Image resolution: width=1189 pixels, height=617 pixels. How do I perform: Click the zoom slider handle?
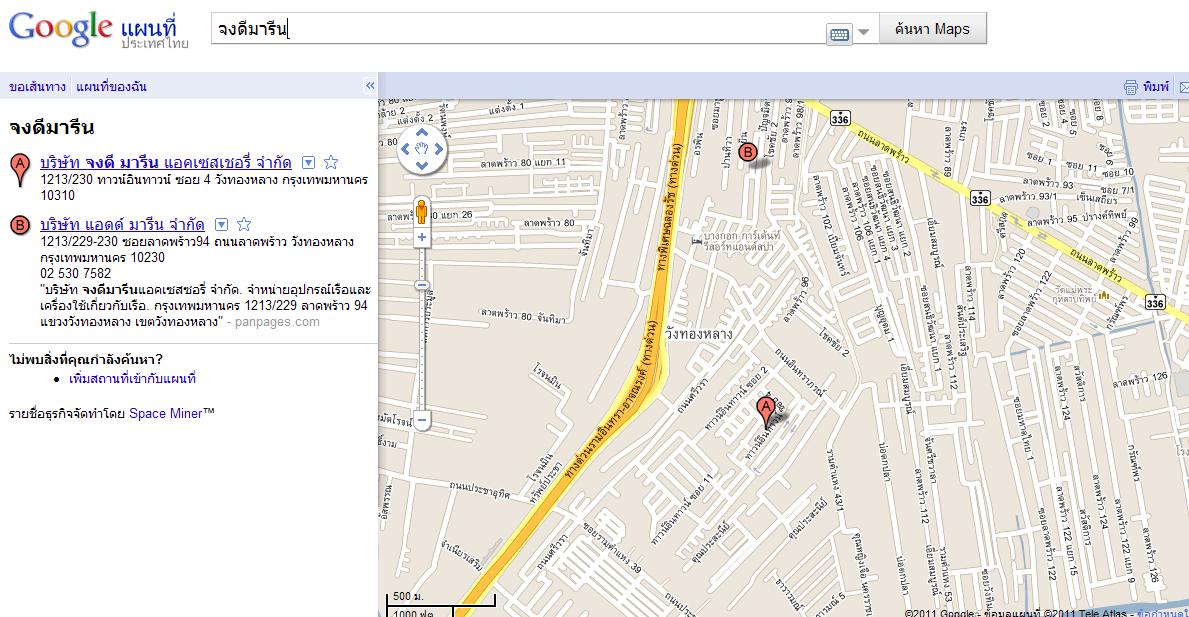pyautogui.click(x=422, y=285)
